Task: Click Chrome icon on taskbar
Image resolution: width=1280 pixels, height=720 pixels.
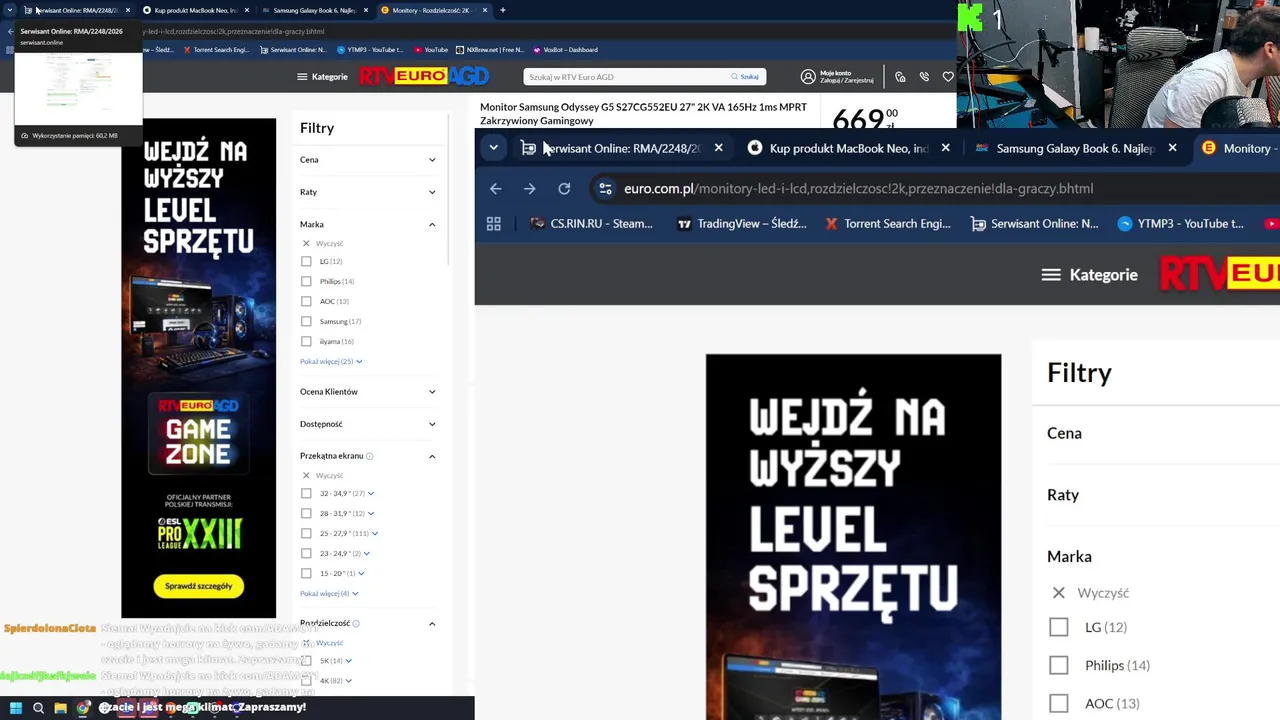Action: click(x=83, y=708)
